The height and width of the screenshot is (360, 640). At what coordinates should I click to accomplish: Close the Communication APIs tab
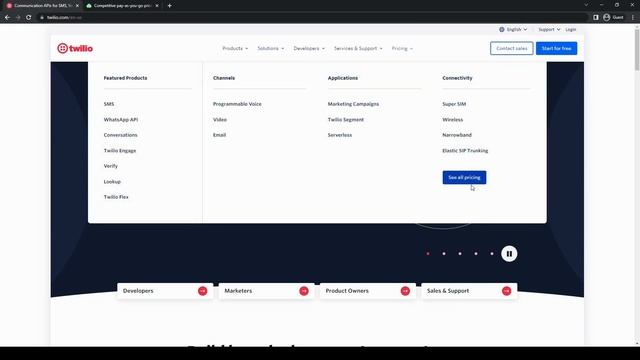point(77,6)
